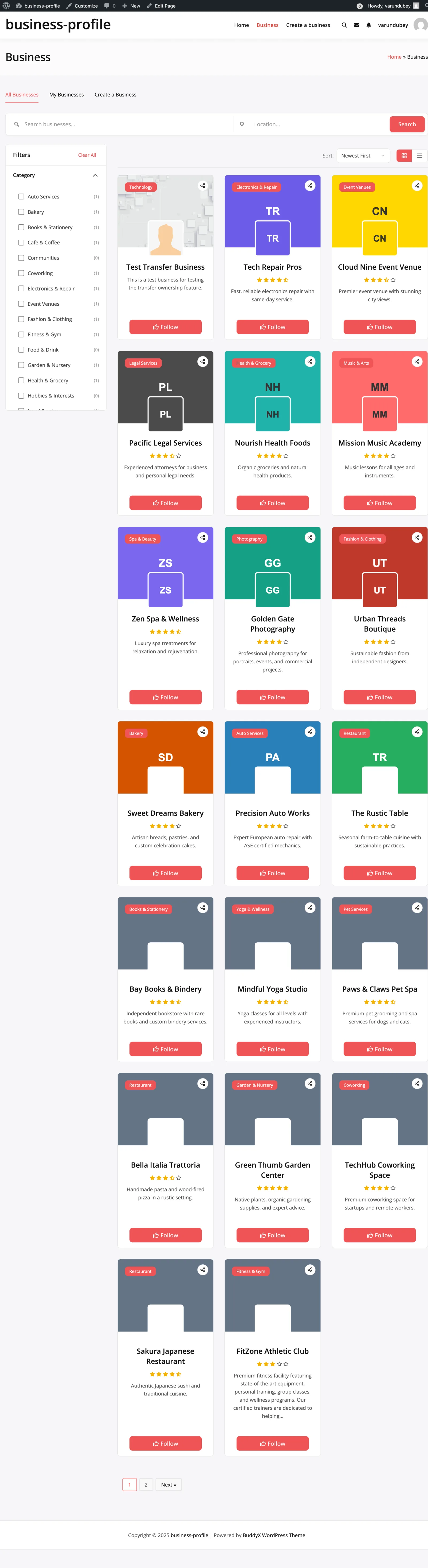Viewport: 428px width, 1568px height.
Task: Click Clear All filters link
Action: pyautogui.click(x=87, y=155)
